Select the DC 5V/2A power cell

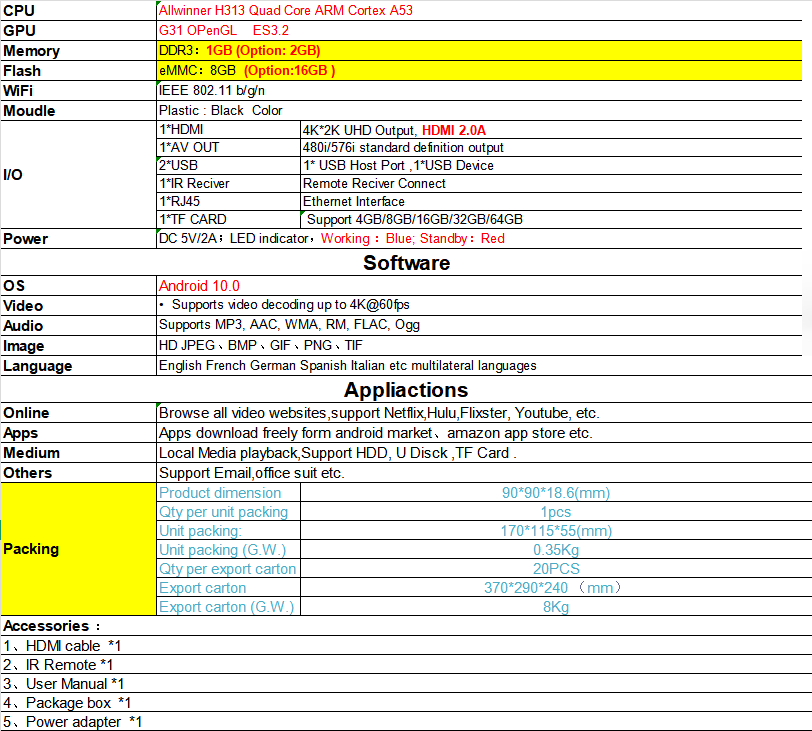[332, 238]
